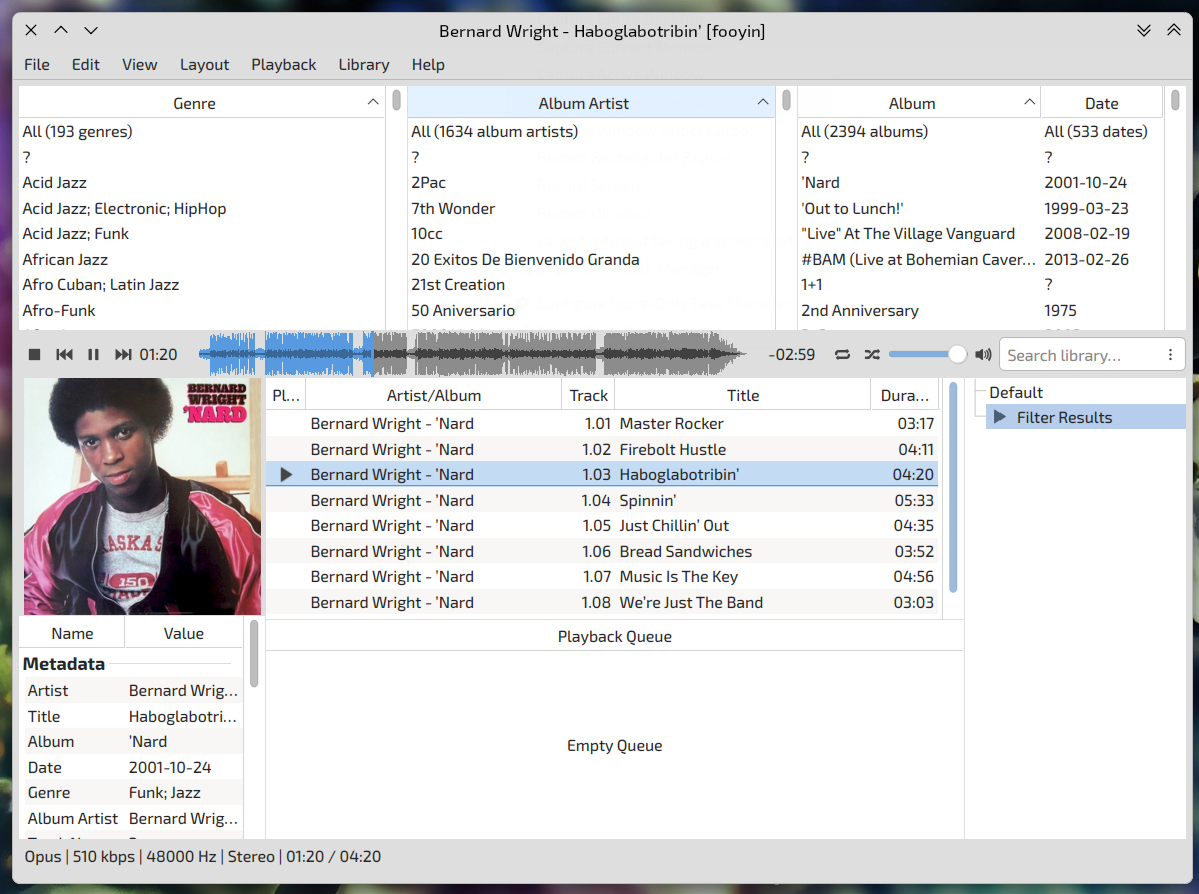Image resolution: width=1199 pixels, height=894 pixels.
Task: Select album artist 7th Wonder
Action: point(591,209)
